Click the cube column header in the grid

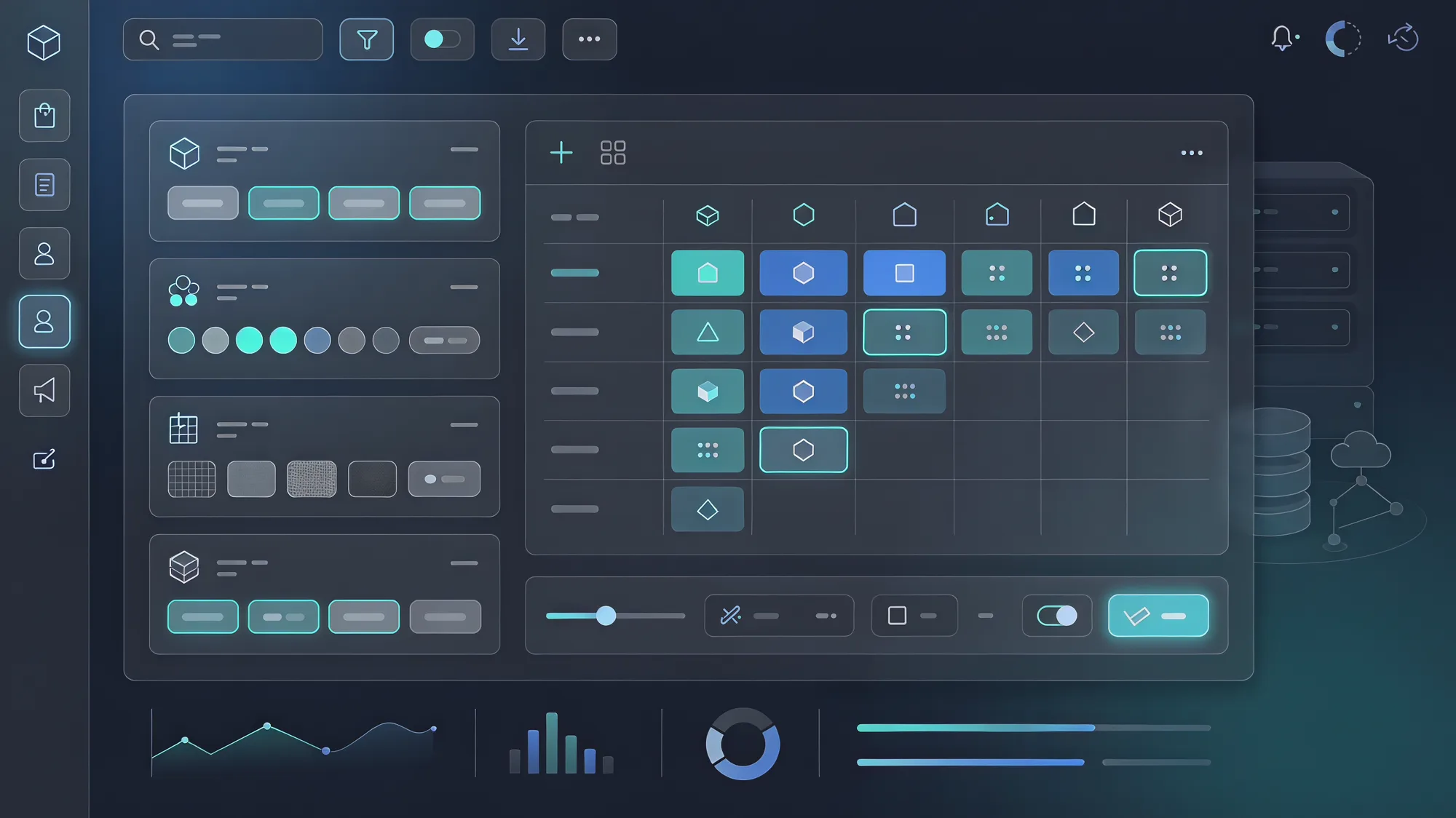coord(708,215)
